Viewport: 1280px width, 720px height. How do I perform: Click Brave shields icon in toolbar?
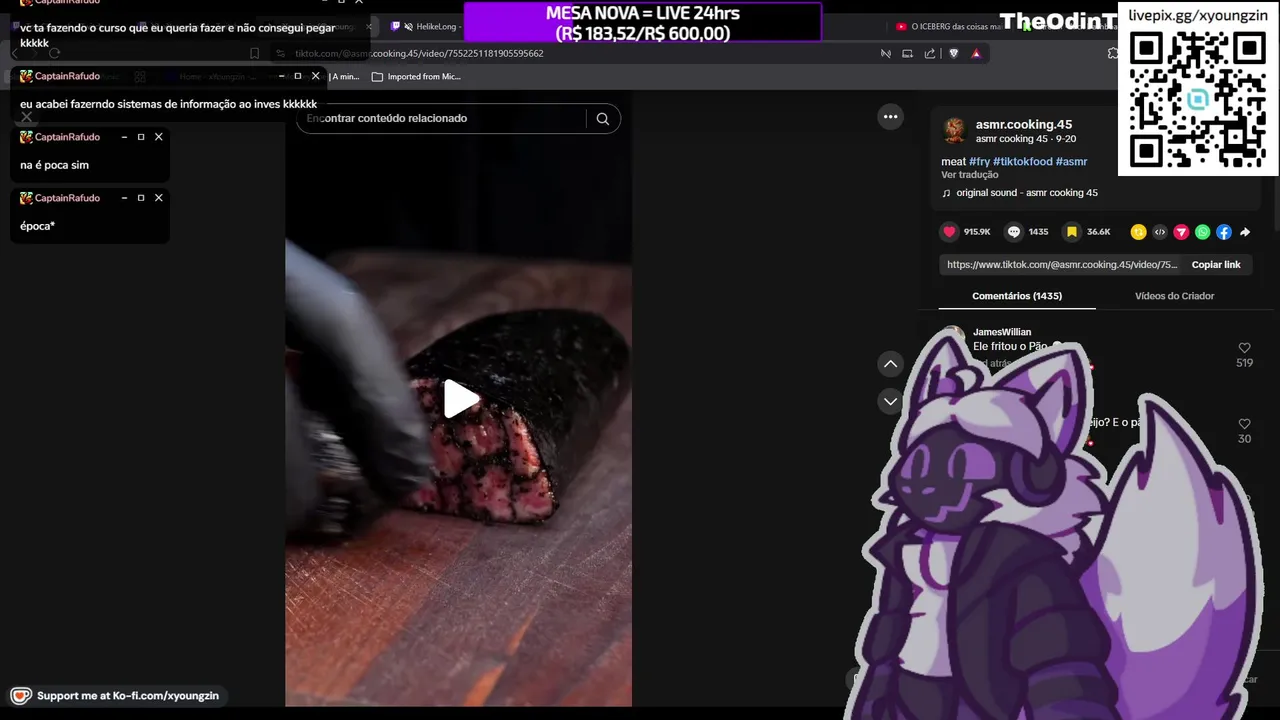(x=954, y=54)
